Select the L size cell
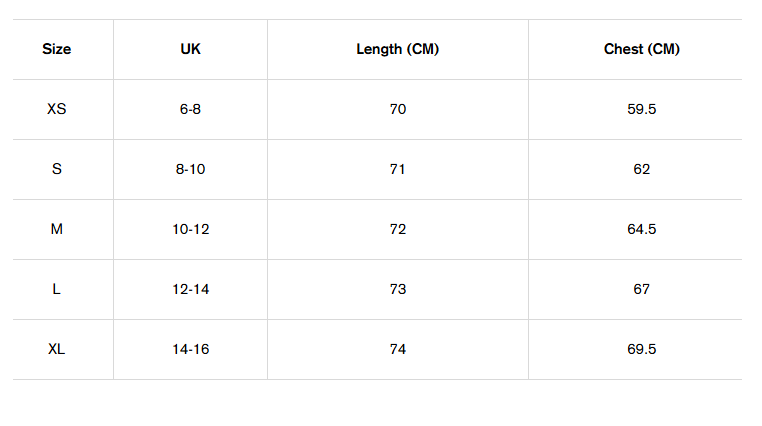This screenshot has width=762, height=426. 57,289
